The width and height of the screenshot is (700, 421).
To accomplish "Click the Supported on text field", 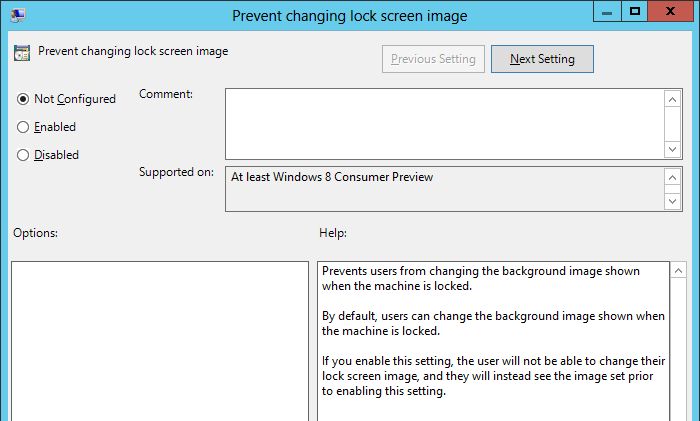I will tap(445, 189).
